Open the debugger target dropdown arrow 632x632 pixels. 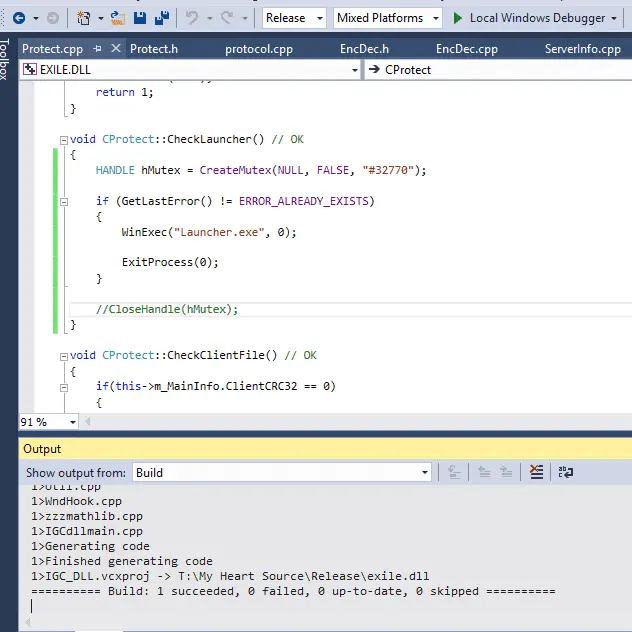coord(614,18)
